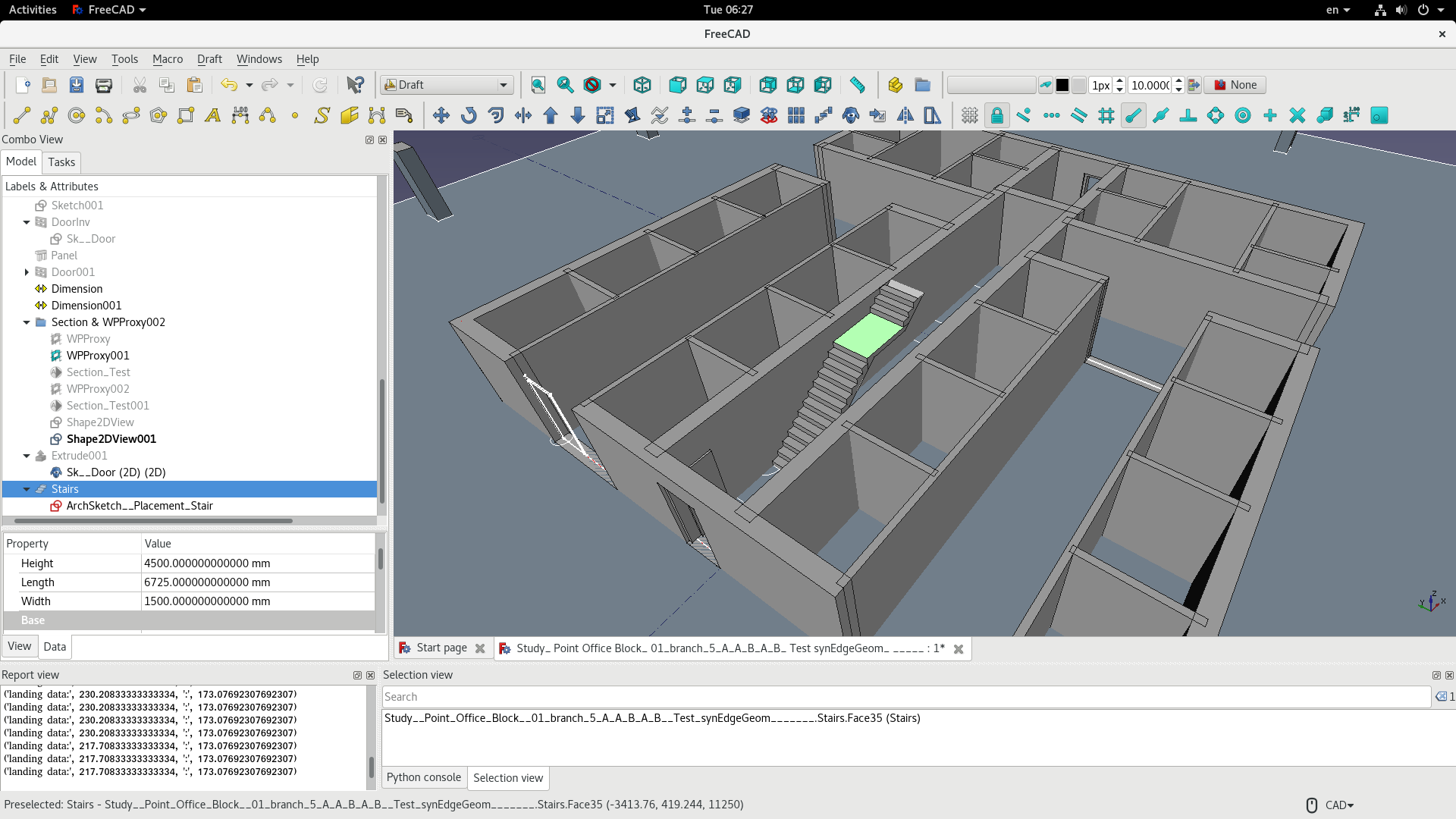The image size is (1456, 819).
Task: Select the Draft Line tool
Action: 22,115
